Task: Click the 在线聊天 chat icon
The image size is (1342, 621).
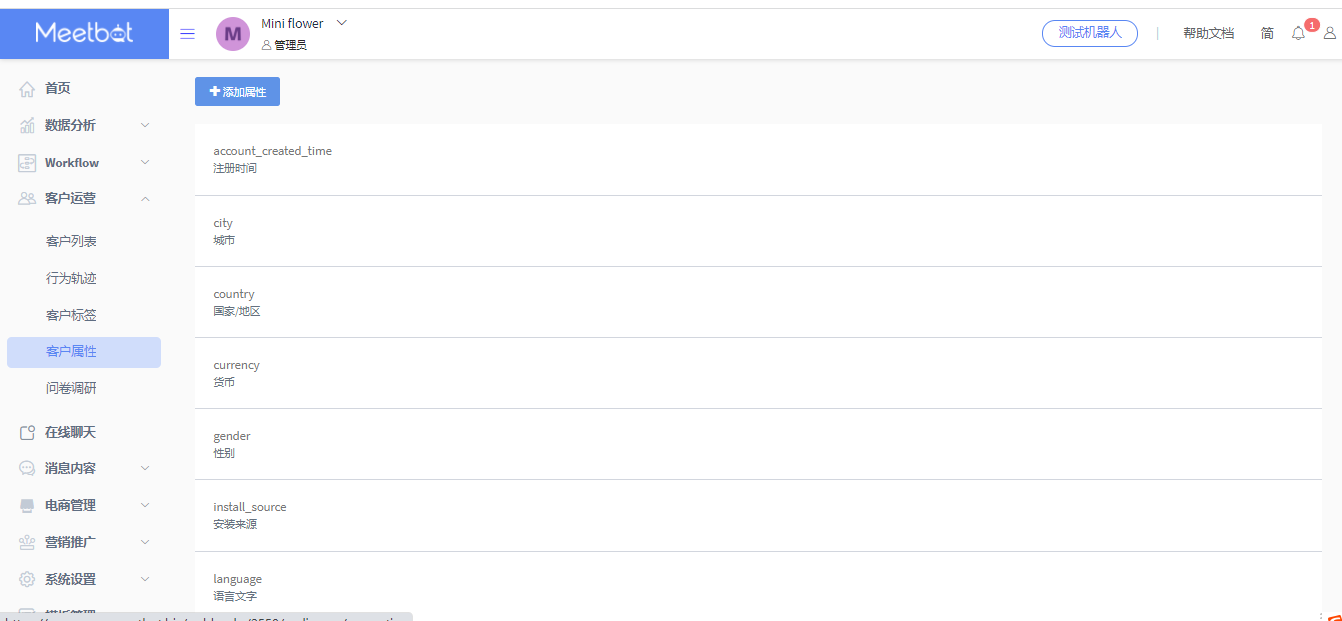Action: 27,433
